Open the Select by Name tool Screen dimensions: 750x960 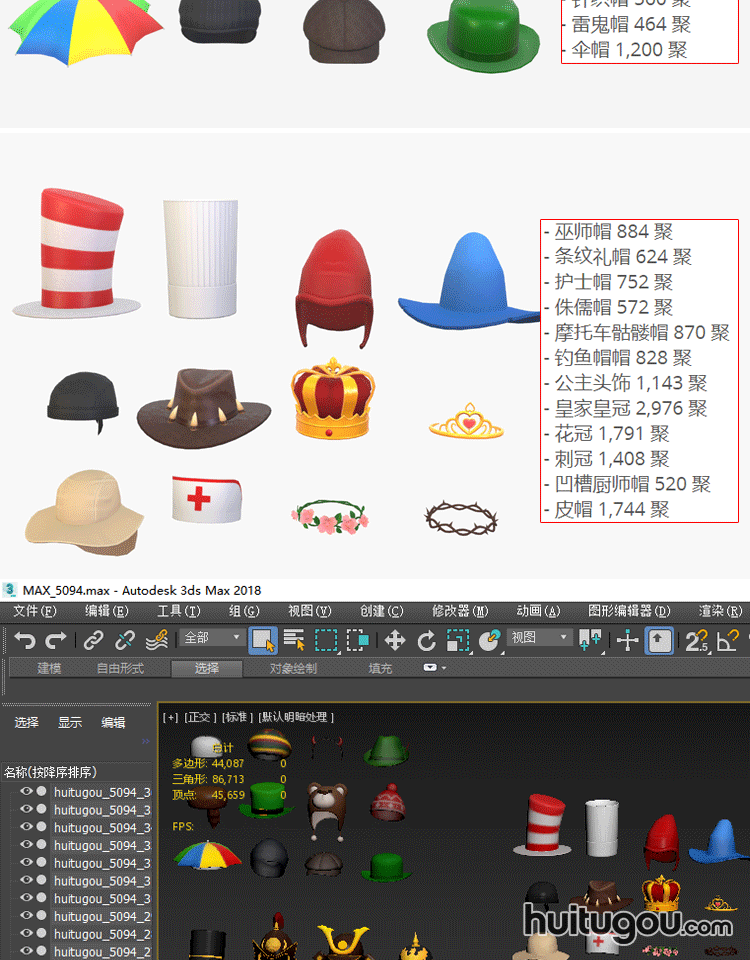[x=294, y=640]
